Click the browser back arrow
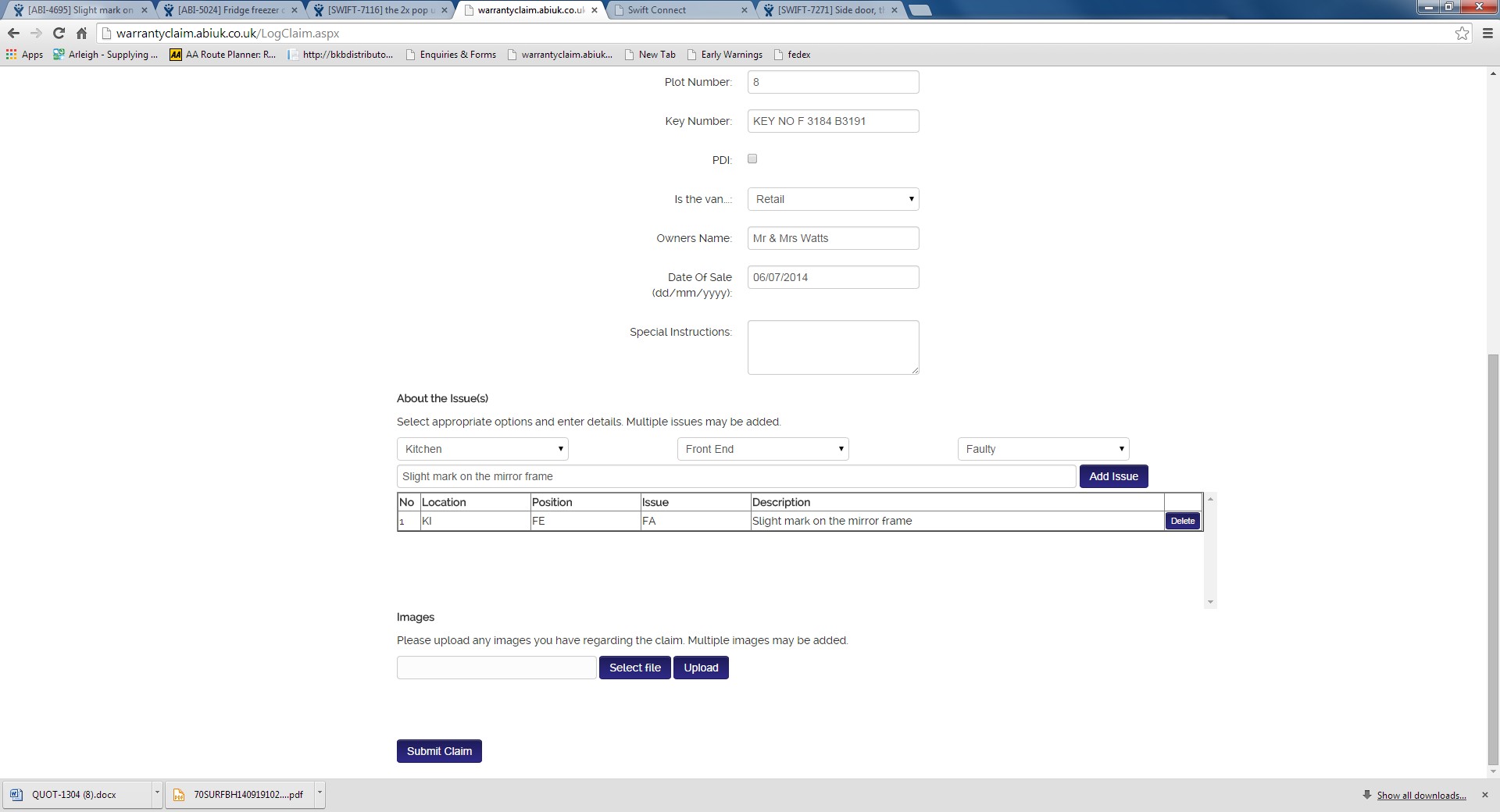 click(13, 33)
